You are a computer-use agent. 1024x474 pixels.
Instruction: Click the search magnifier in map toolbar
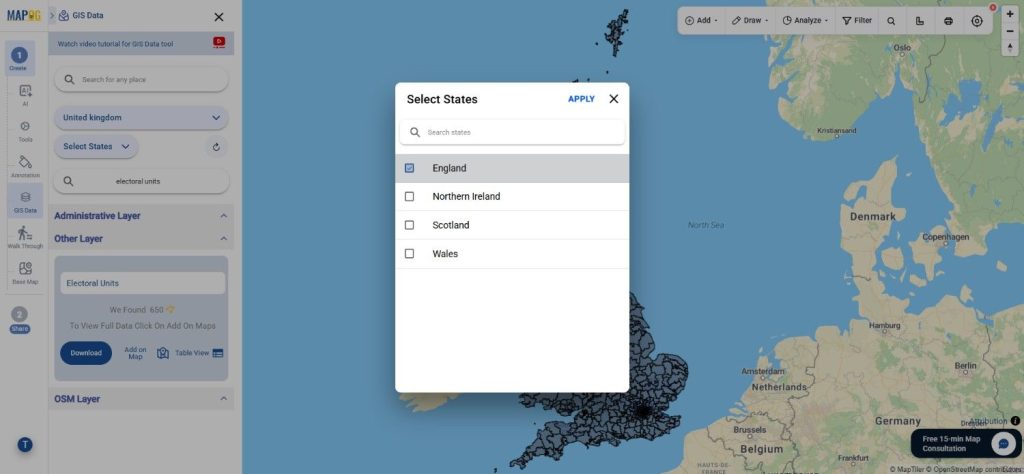click(x=891, y=21)
